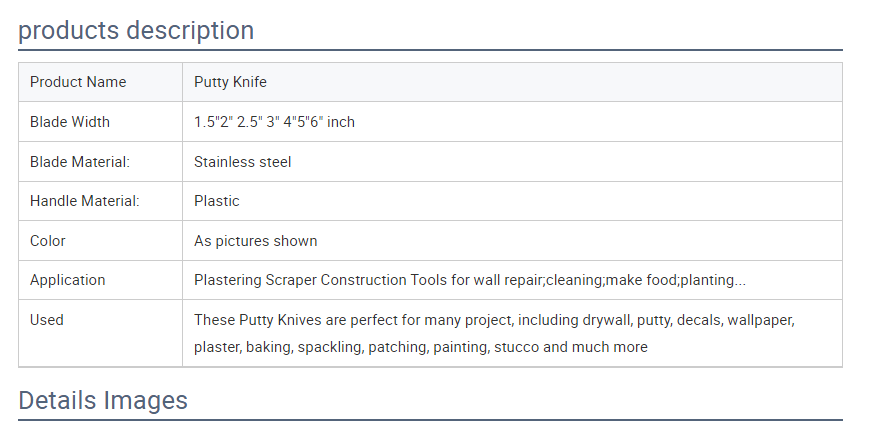Click the 'Plastering Scraper Construction Tools' text

click(x=320, y=280)
